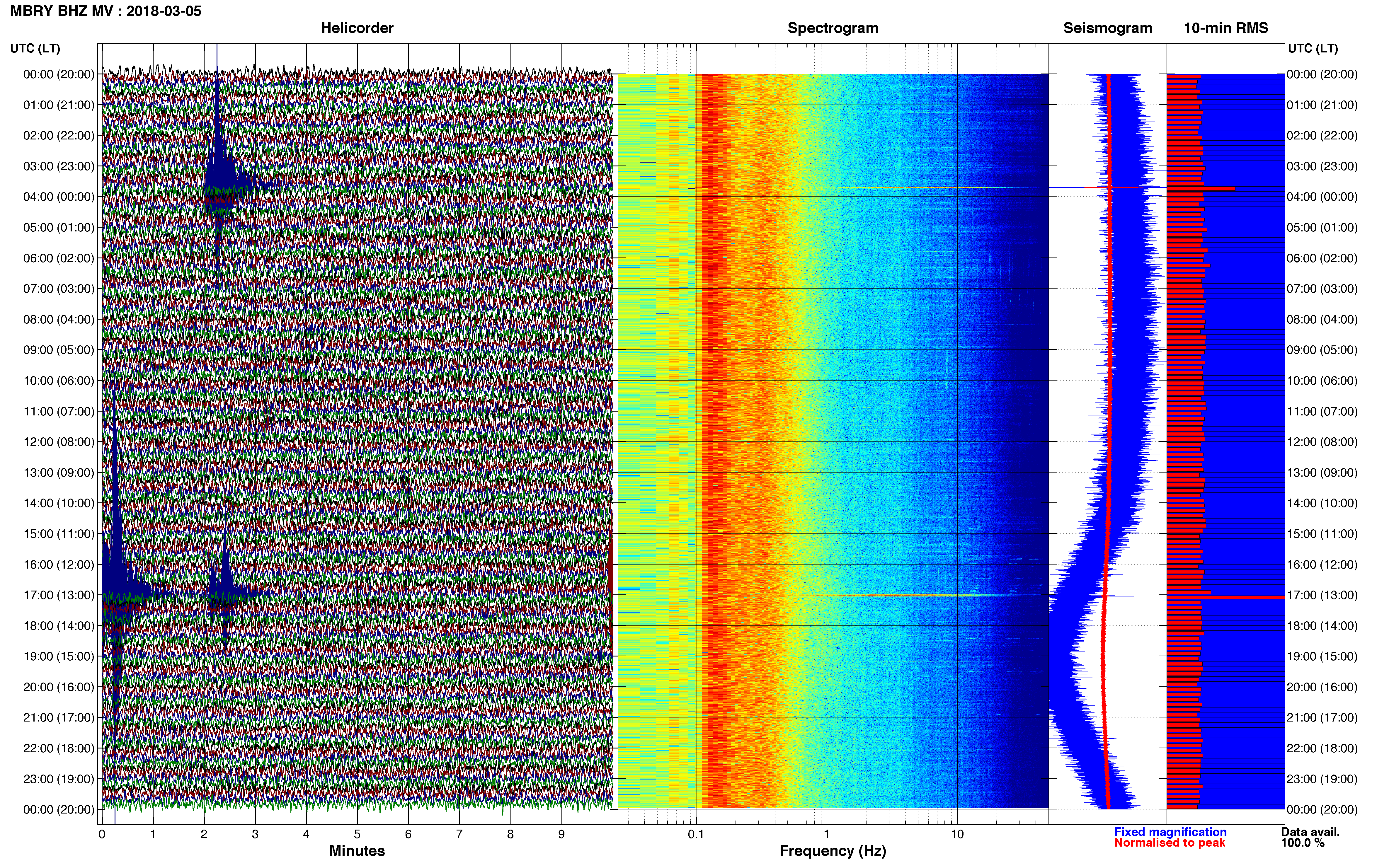The image size is (1389, 868).
Task: Click the 100.0 % availability value
Action: [1303, 843]
